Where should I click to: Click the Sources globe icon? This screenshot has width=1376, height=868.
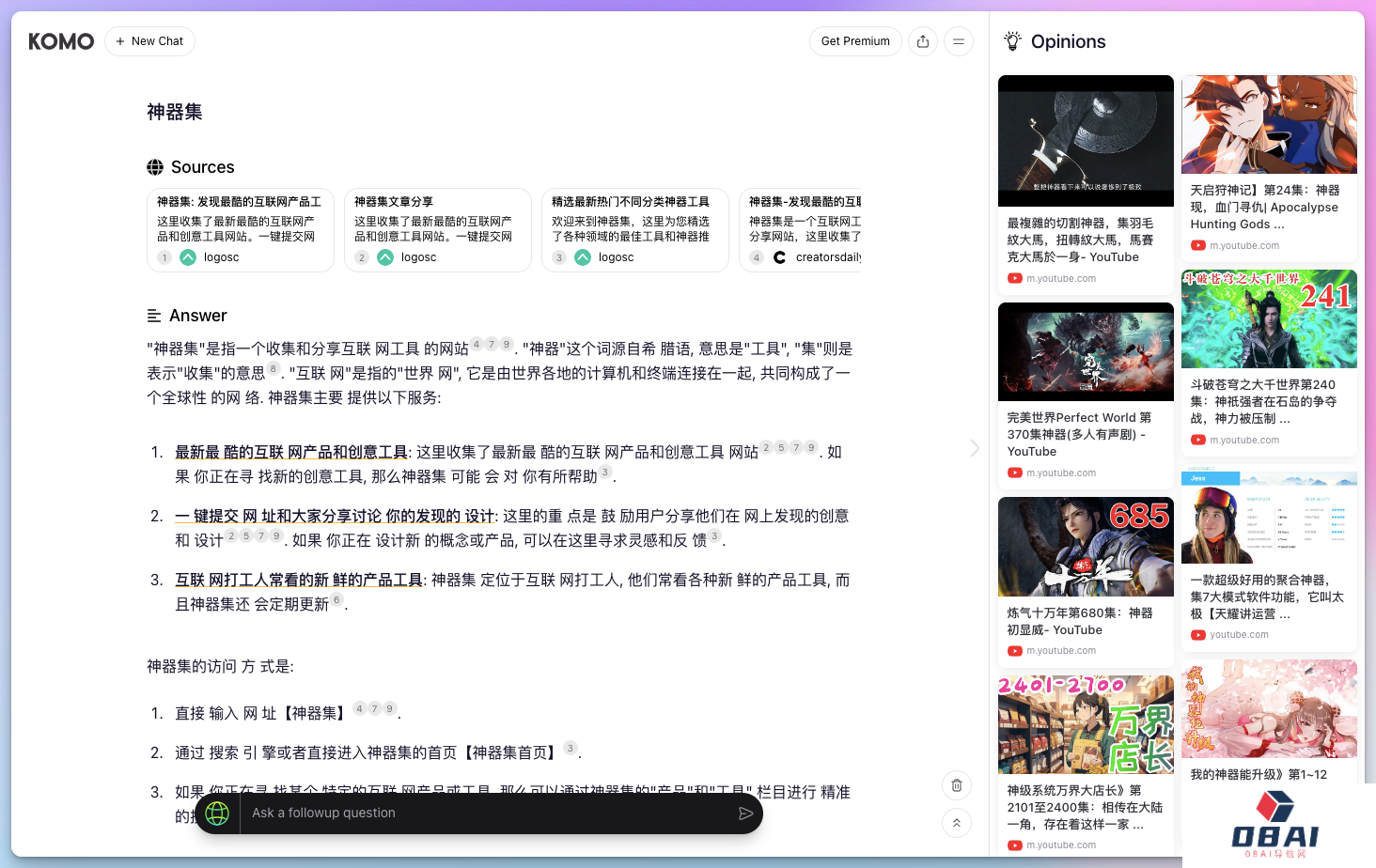coord(155,167)
